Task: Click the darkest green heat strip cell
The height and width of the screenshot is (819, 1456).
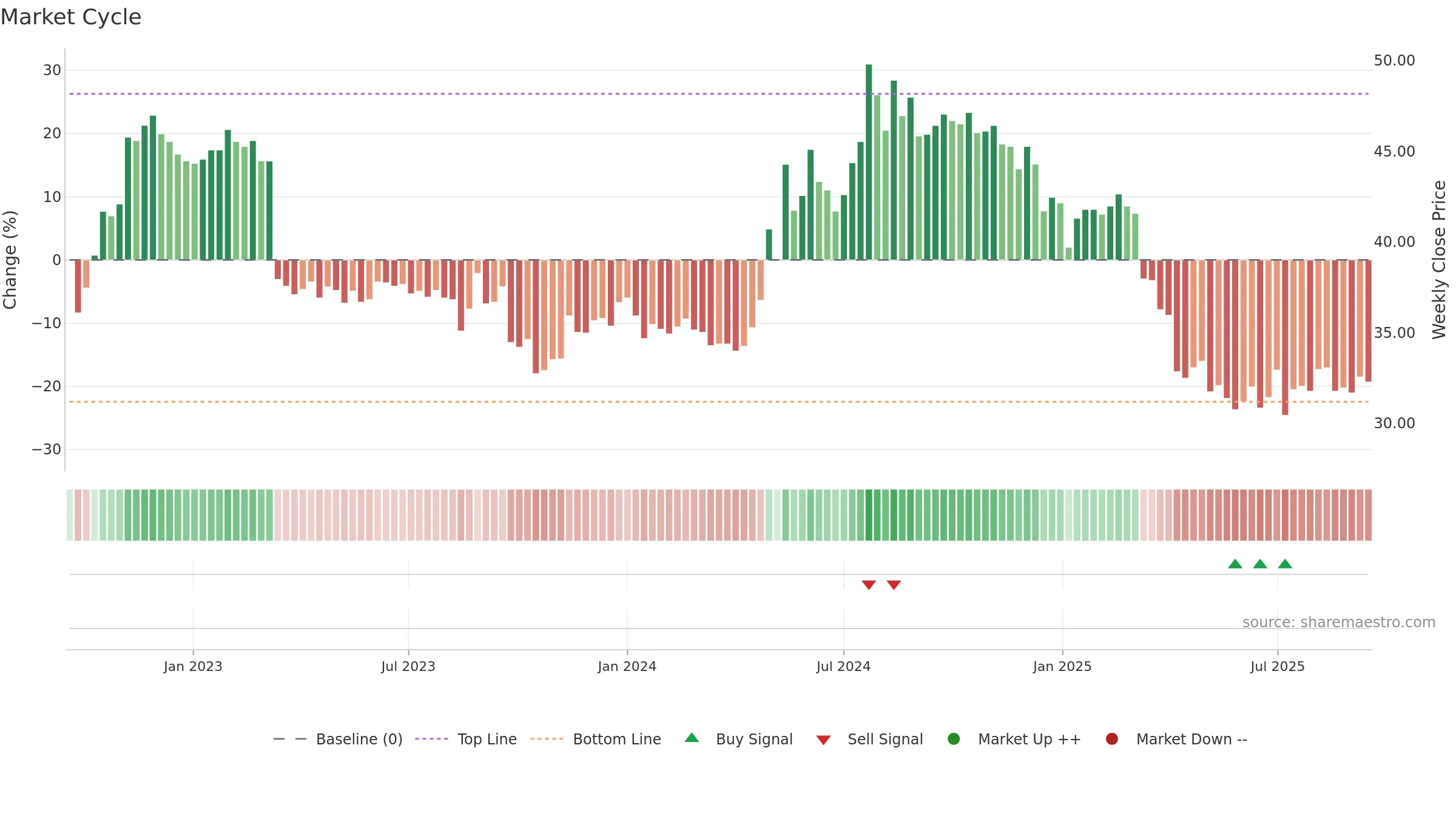Action: click(x=869, y=515)
